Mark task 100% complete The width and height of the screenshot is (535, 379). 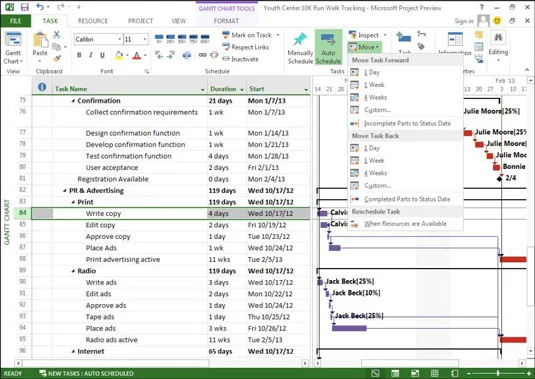pos(205,39)
